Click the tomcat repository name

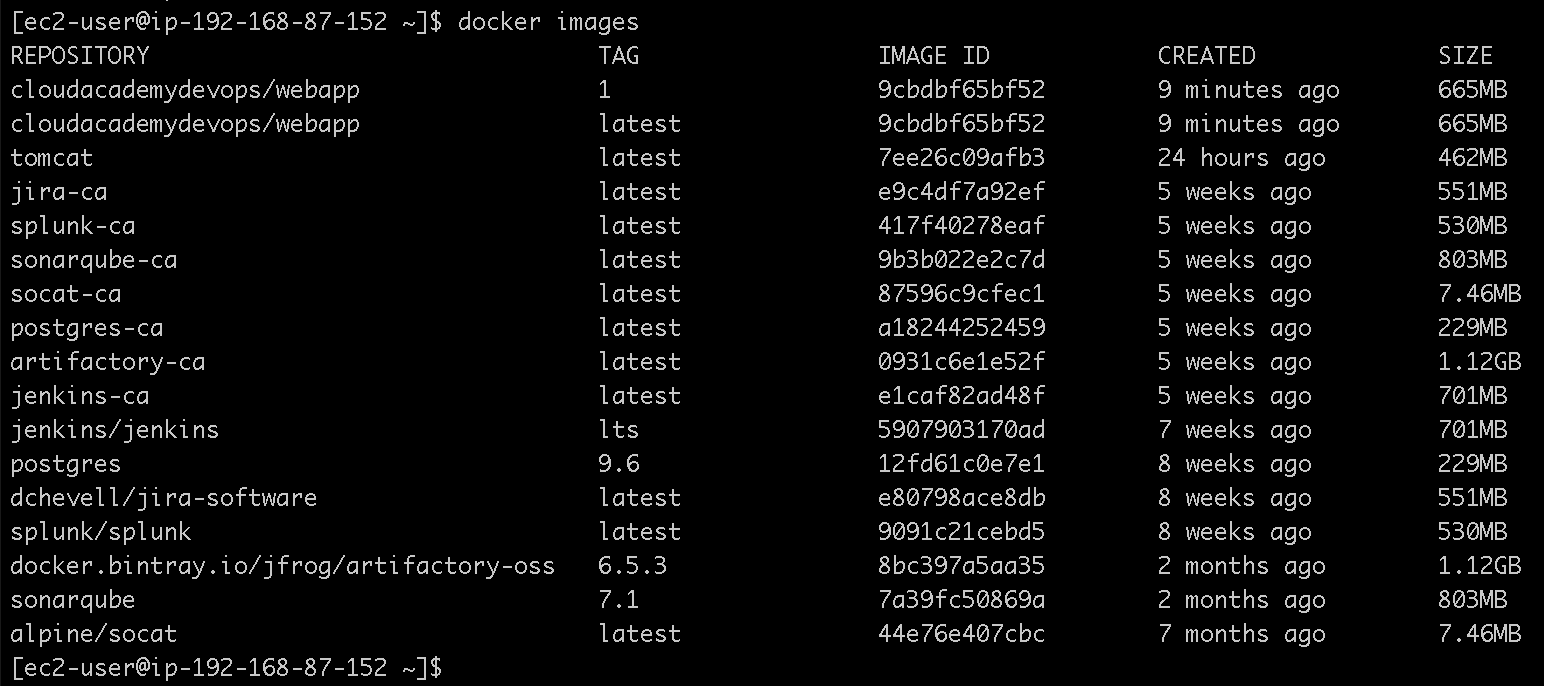(52, 158)
